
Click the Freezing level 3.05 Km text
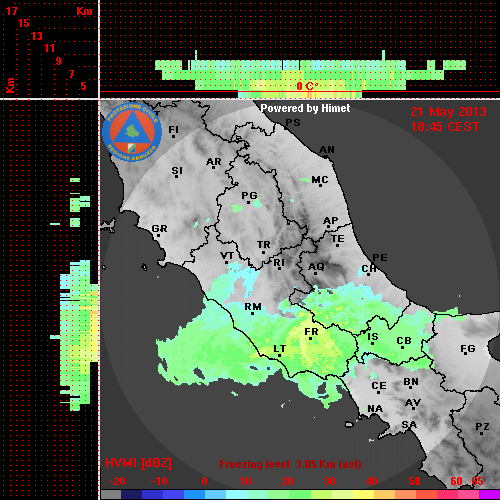pyautogui.click(x=290, y=464)
